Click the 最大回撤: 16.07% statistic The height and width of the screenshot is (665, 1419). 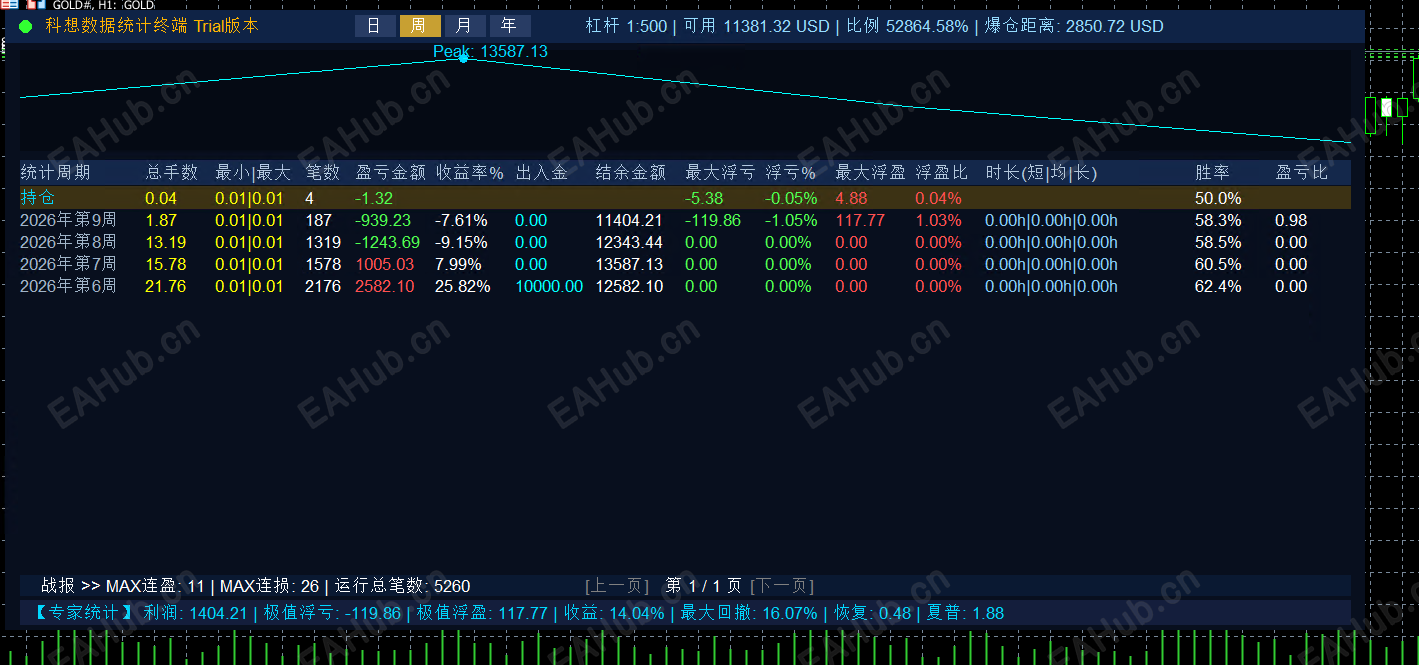click(x=749, y=613)
